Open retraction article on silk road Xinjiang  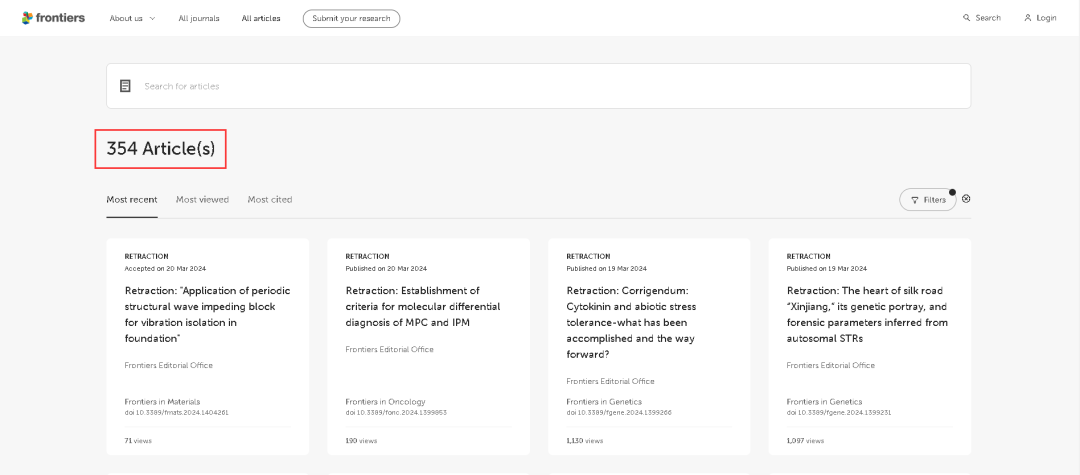click(x=867, y=314)
